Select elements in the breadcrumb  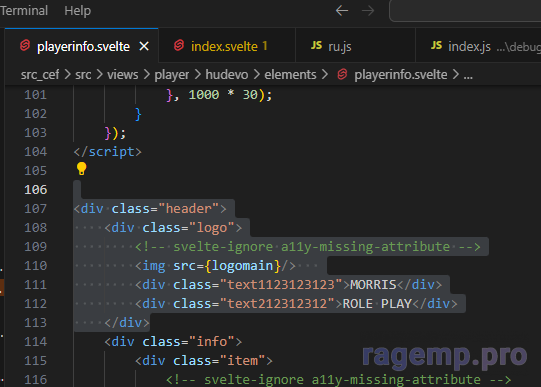click(x=290, y=75)
